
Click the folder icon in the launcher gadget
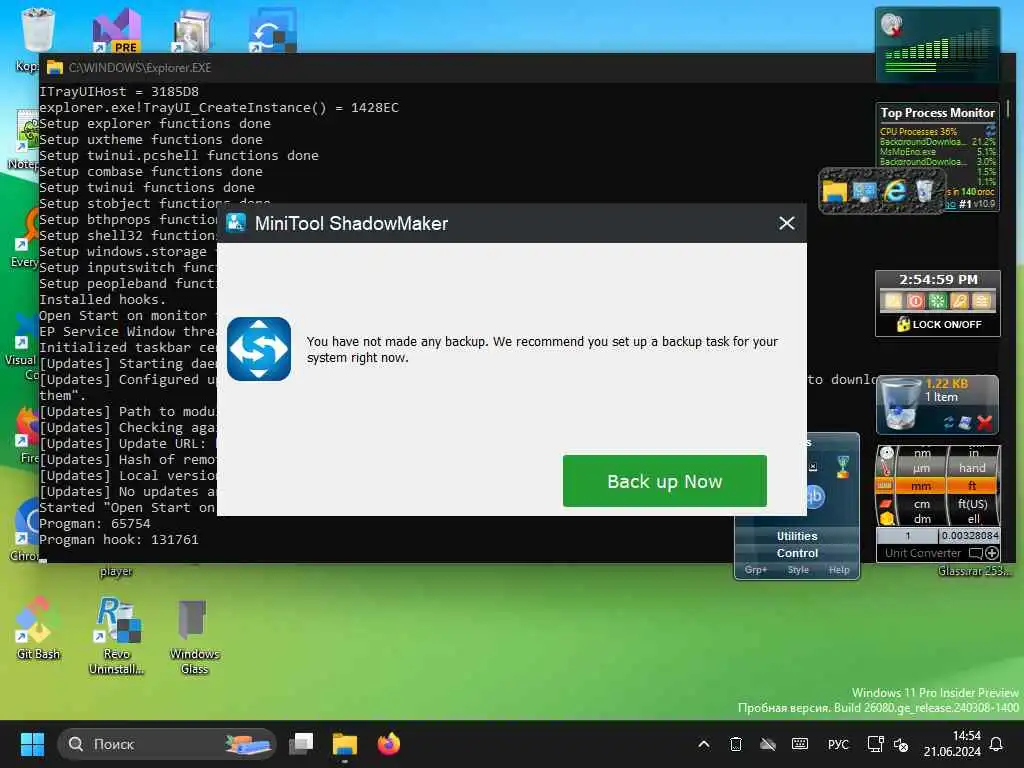[x=835, y=191]
